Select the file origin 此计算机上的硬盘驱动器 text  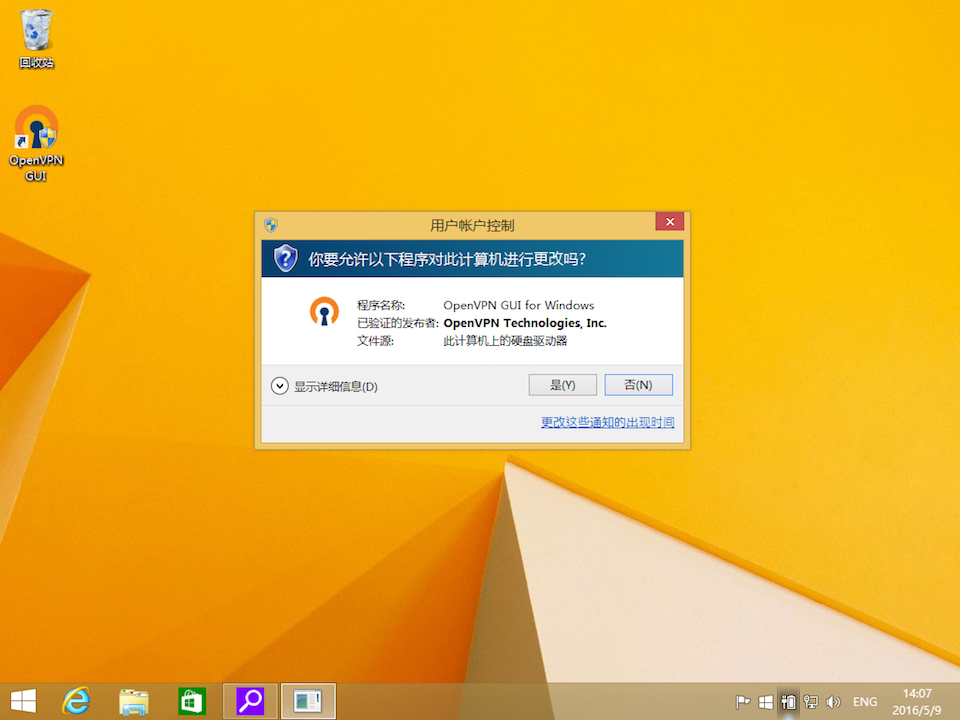point(505,340)
